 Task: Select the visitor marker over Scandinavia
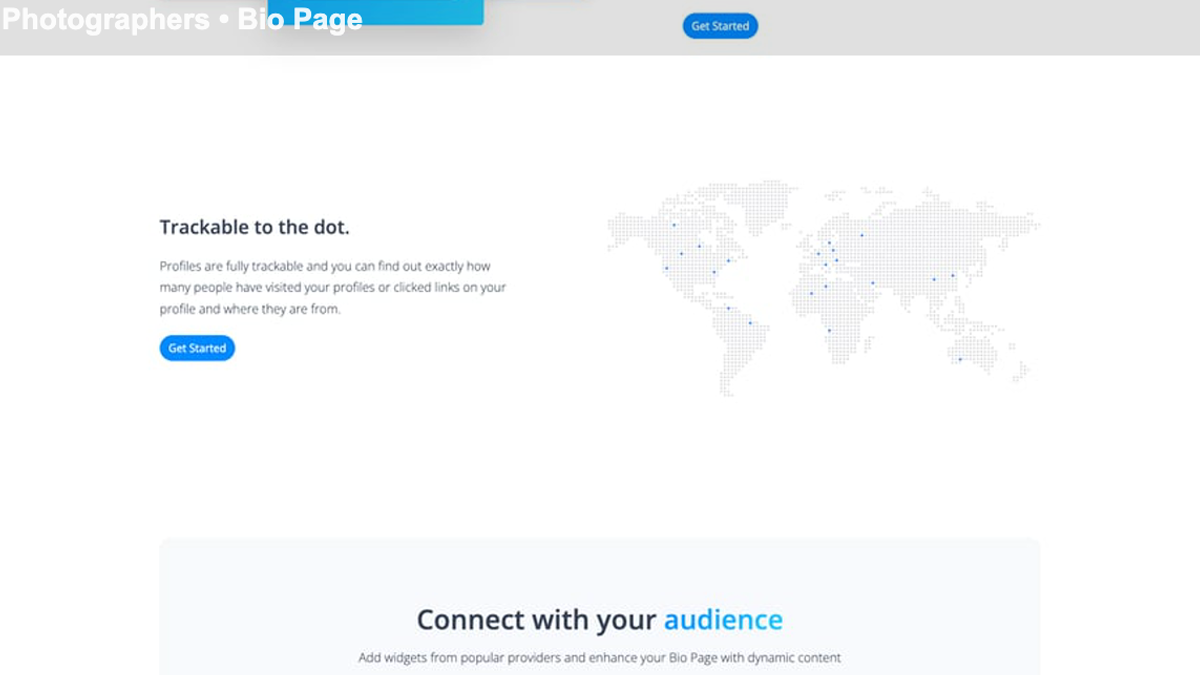point(829,242)
